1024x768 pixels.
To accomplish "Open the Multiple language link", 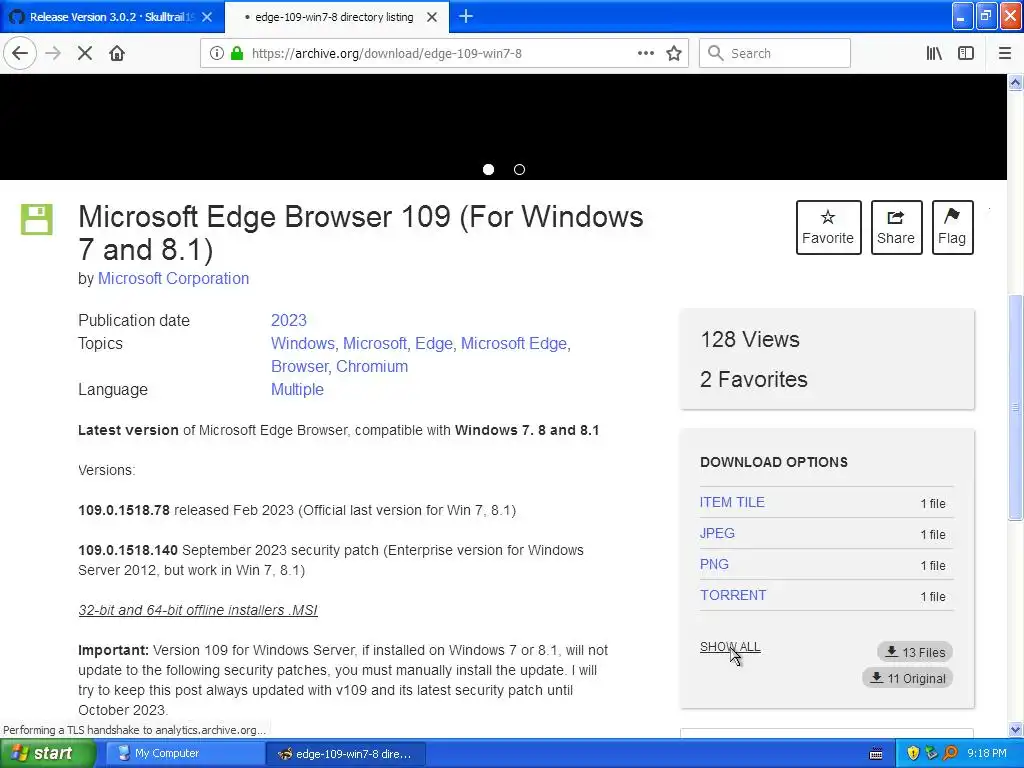I will [x=297, y=390].
